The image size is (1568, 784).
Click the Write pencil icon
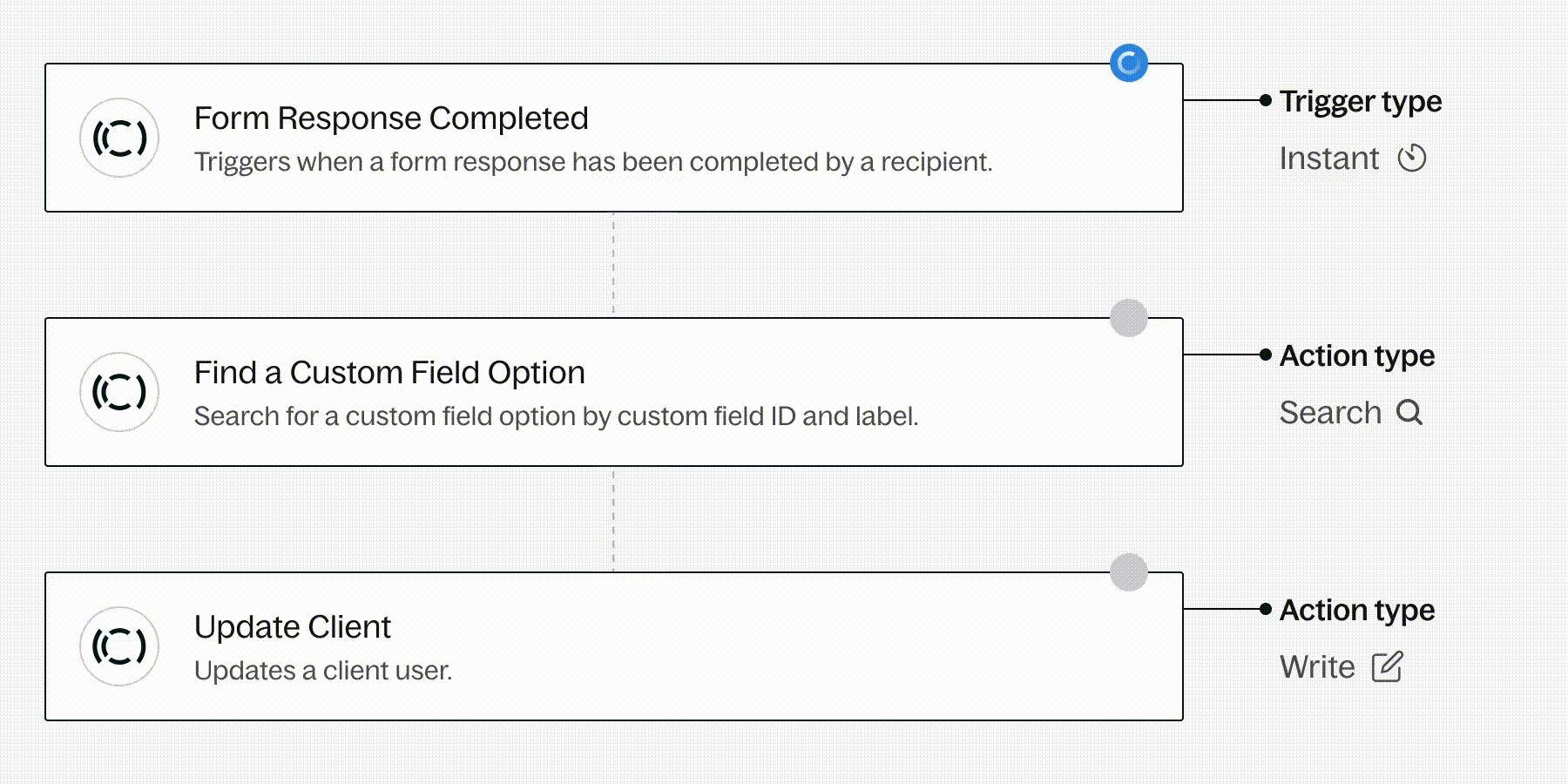tap(1388, 667)
